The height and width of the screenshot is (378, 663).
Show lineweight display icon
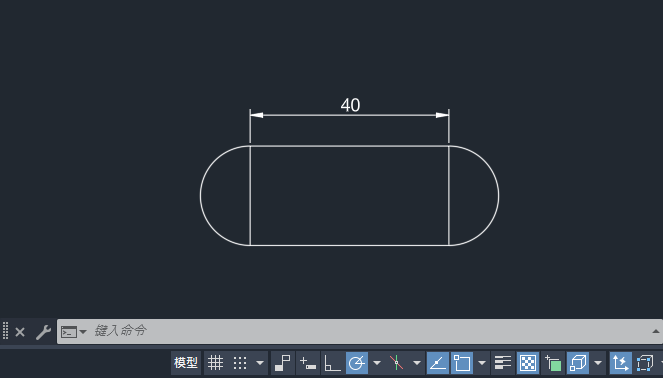[x=503, y=363]
